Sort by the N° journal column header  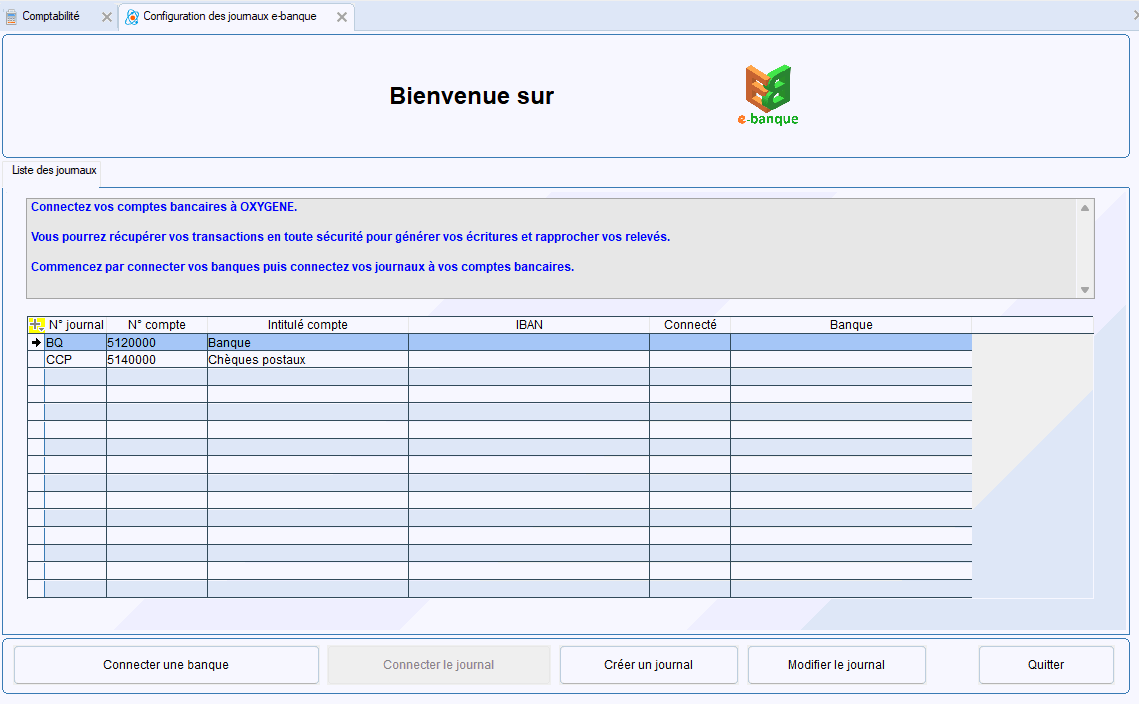[76, 325]
